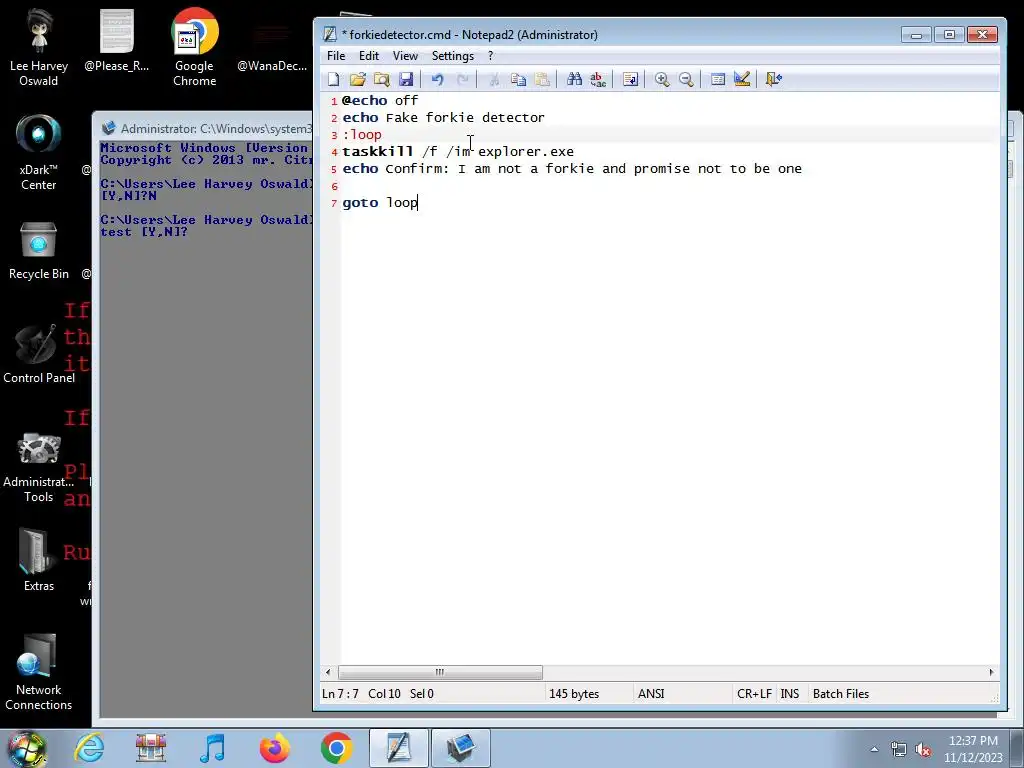Click the exit door toolbar icon

click(x=774, y=80)
